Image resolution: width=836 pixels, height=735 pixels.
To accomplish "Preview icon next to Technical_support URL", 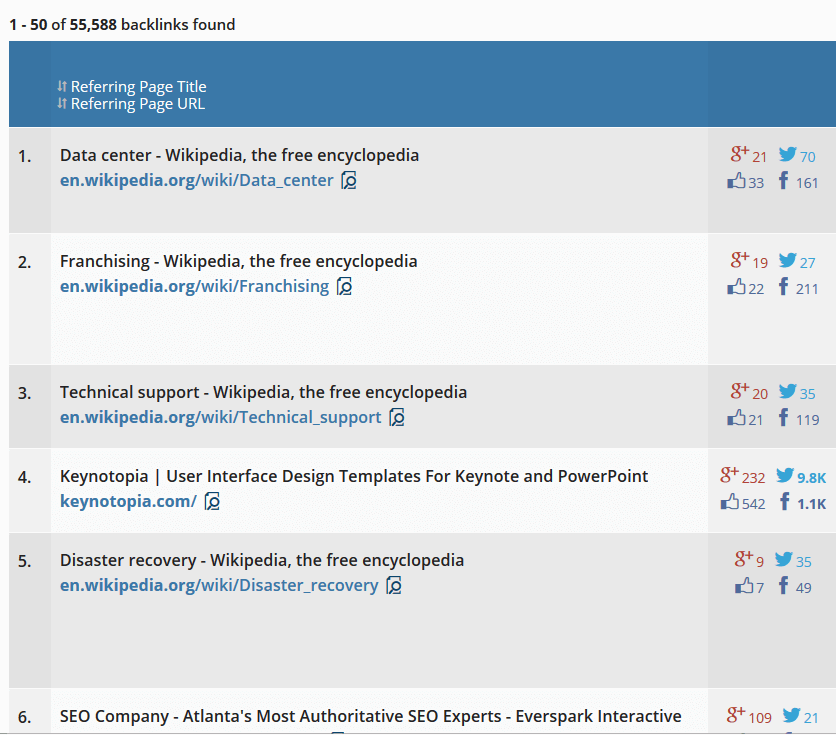I will (x=397, y=418).
